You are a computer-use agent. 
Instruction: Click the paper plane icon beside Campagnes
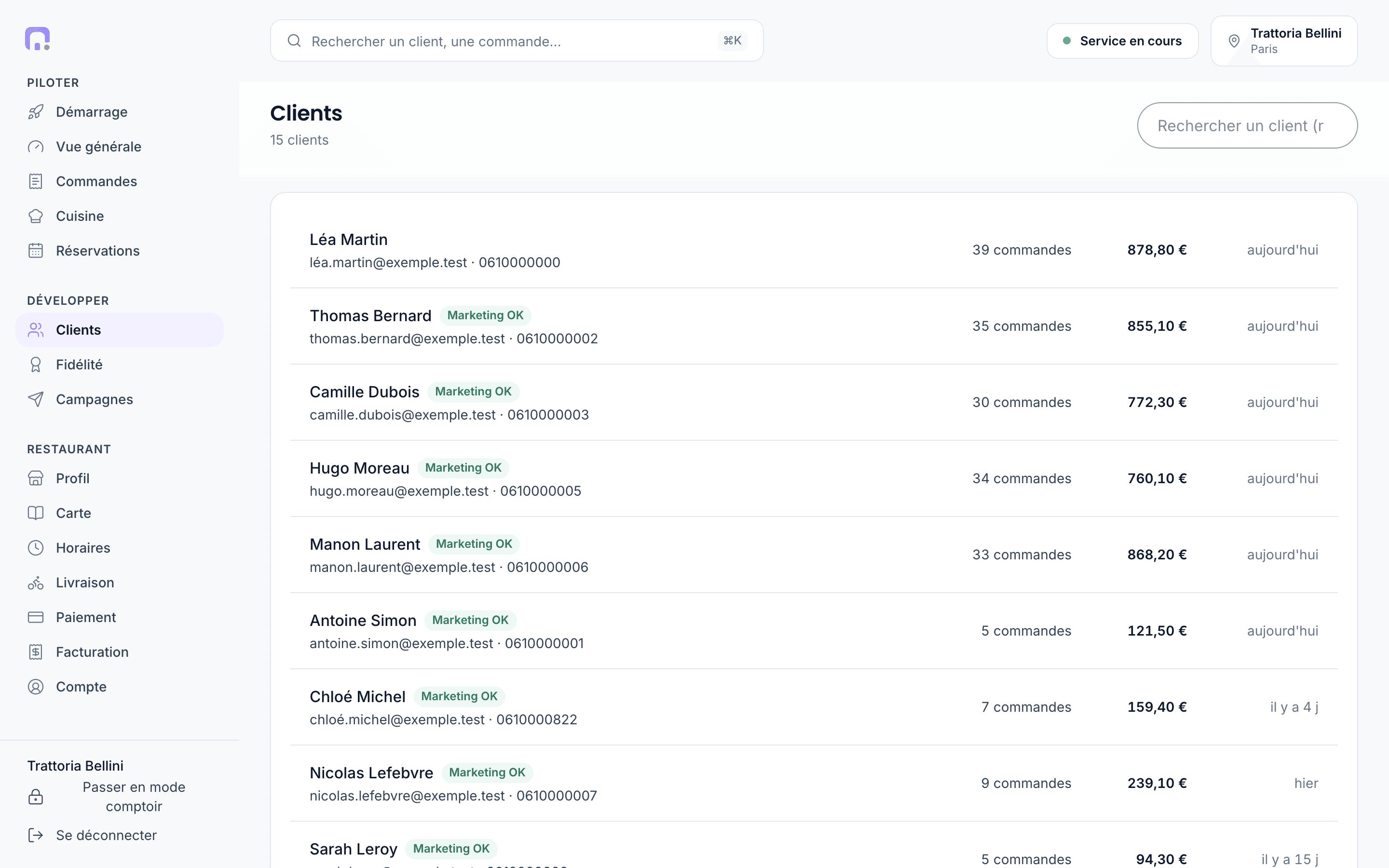36,399
